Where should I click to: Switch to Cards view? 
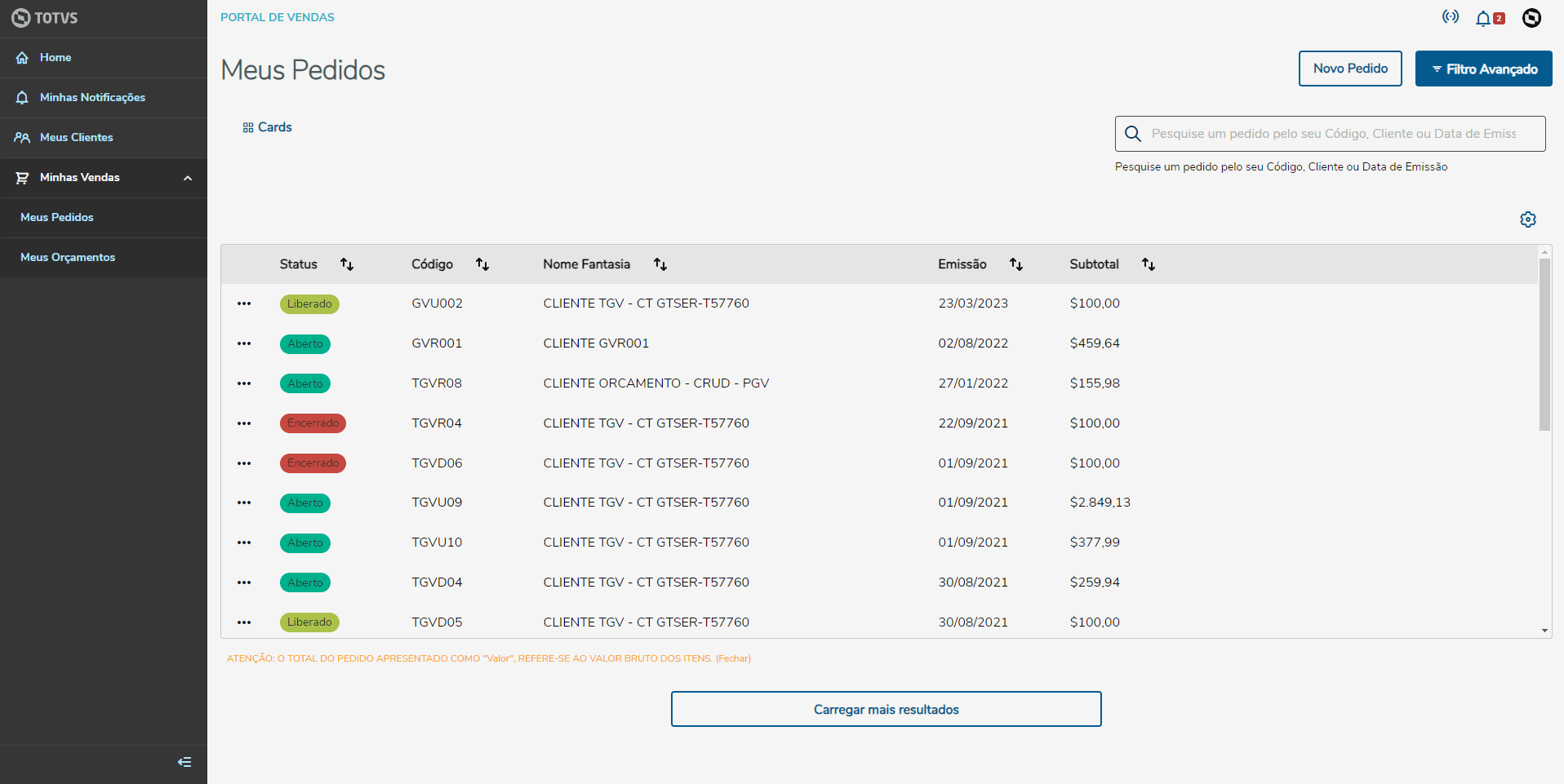(267, 127)
